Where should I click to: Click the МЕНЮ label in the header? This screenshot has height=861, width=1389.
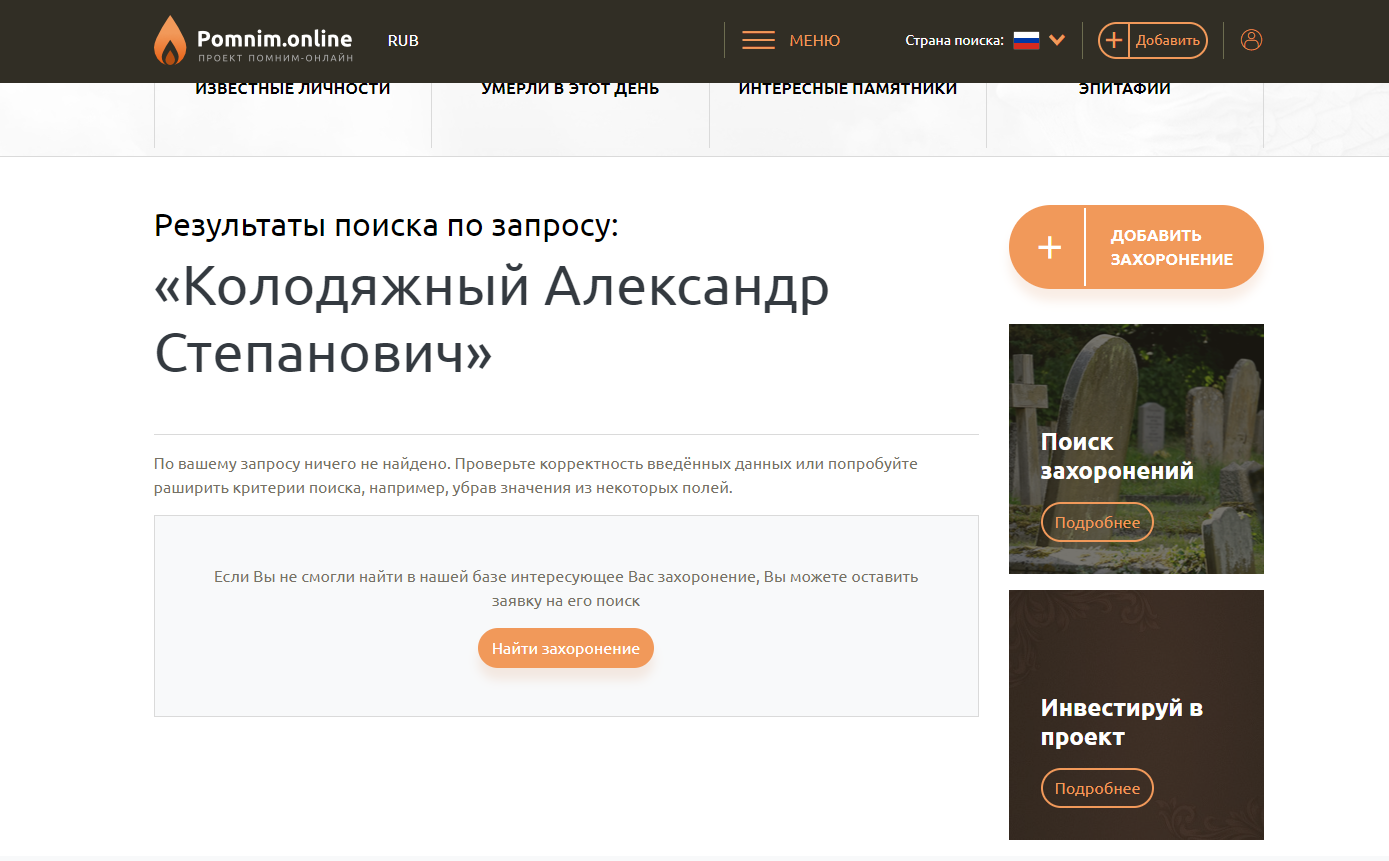[814, 41]
